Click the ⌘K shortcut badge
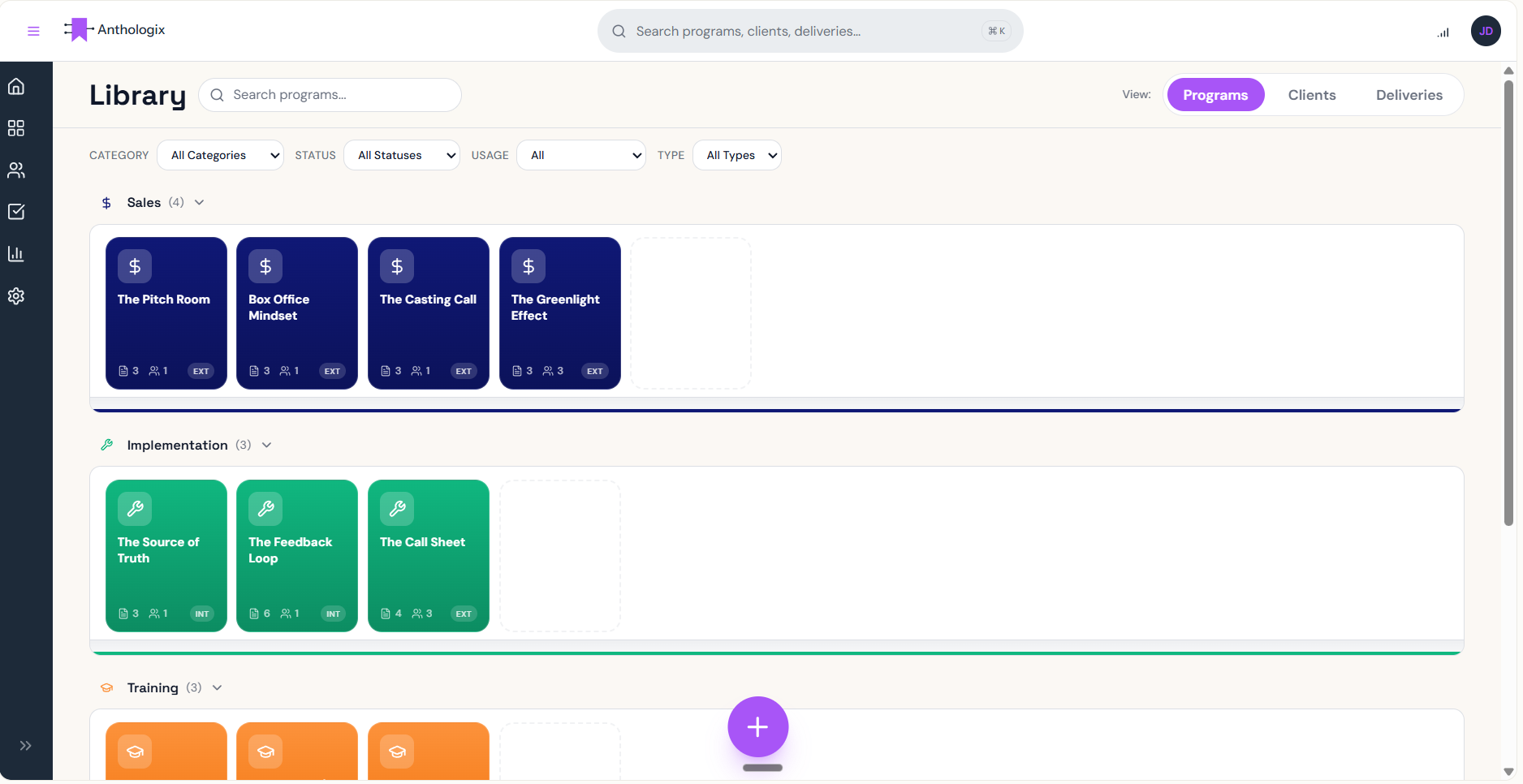The width and height of the screenshot is (1523, 784). tap(996, 31)
